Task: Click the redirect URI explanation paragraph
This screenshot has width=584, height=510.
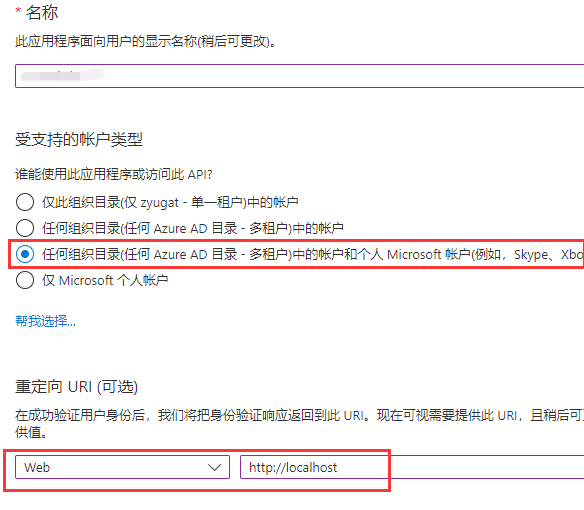Action: point(299,424)
